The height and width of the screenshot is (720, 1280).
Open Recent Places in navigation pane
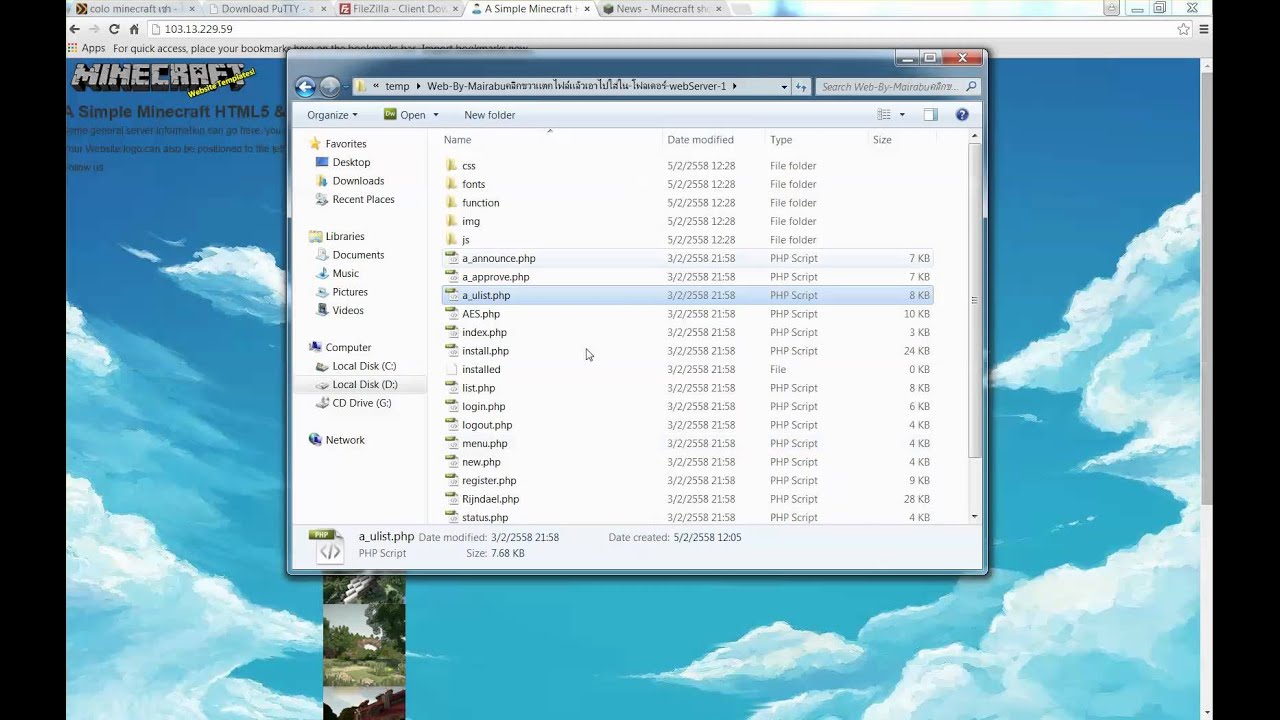(363, 199)
